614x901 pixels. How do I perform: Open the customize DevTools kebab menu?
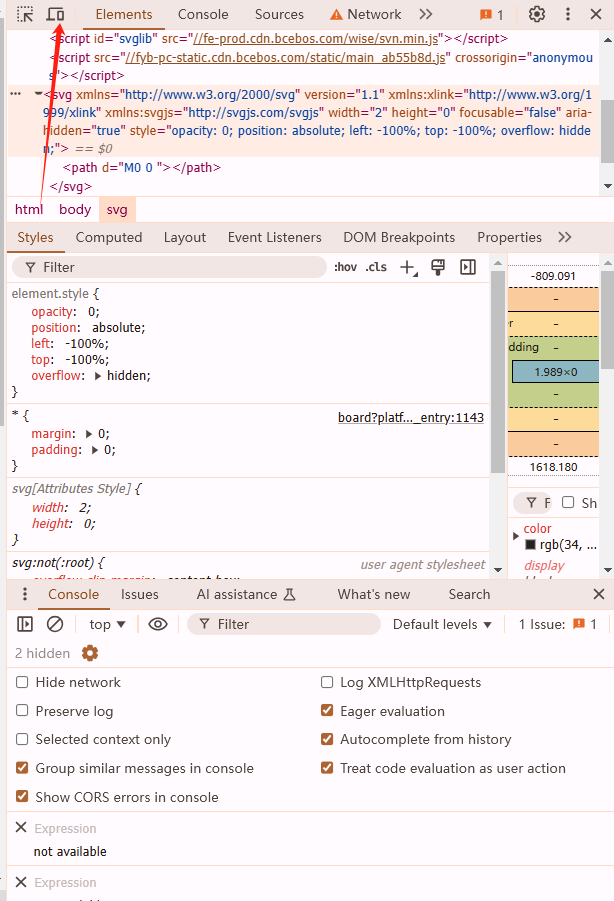pos(567,14)
